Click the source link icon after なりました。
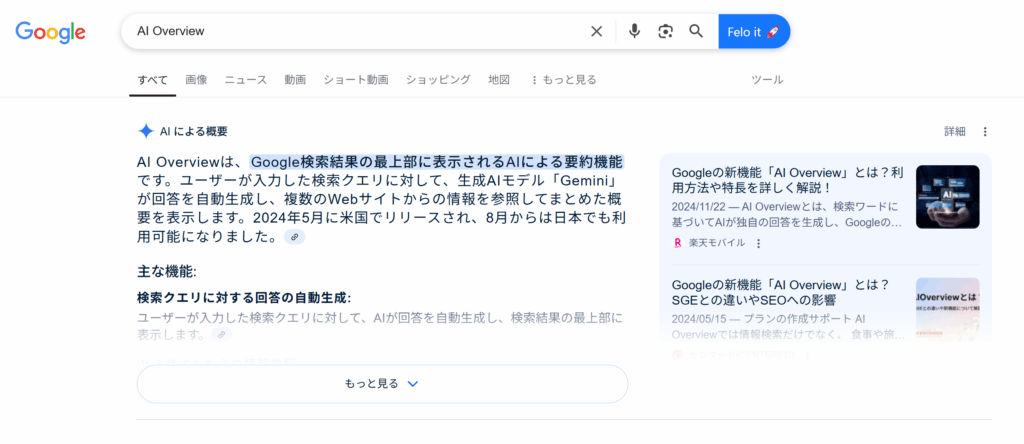1024x444 pixels. click(x=295, y=237)
